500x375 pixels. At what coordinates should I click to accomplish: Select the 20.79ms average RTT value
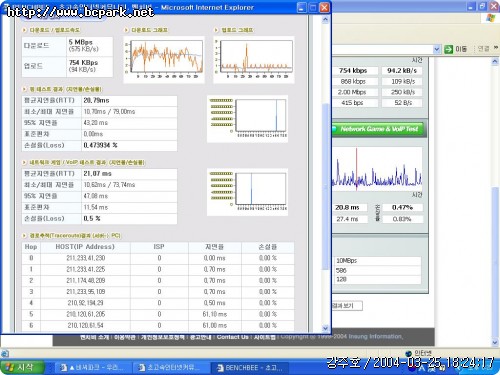pos(96,100)
